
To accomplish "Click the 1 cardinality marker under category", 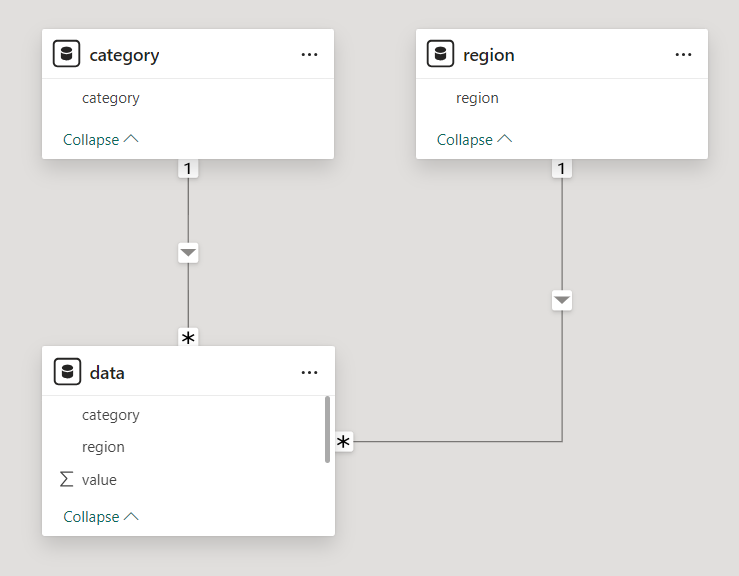I will coord(188,169).
